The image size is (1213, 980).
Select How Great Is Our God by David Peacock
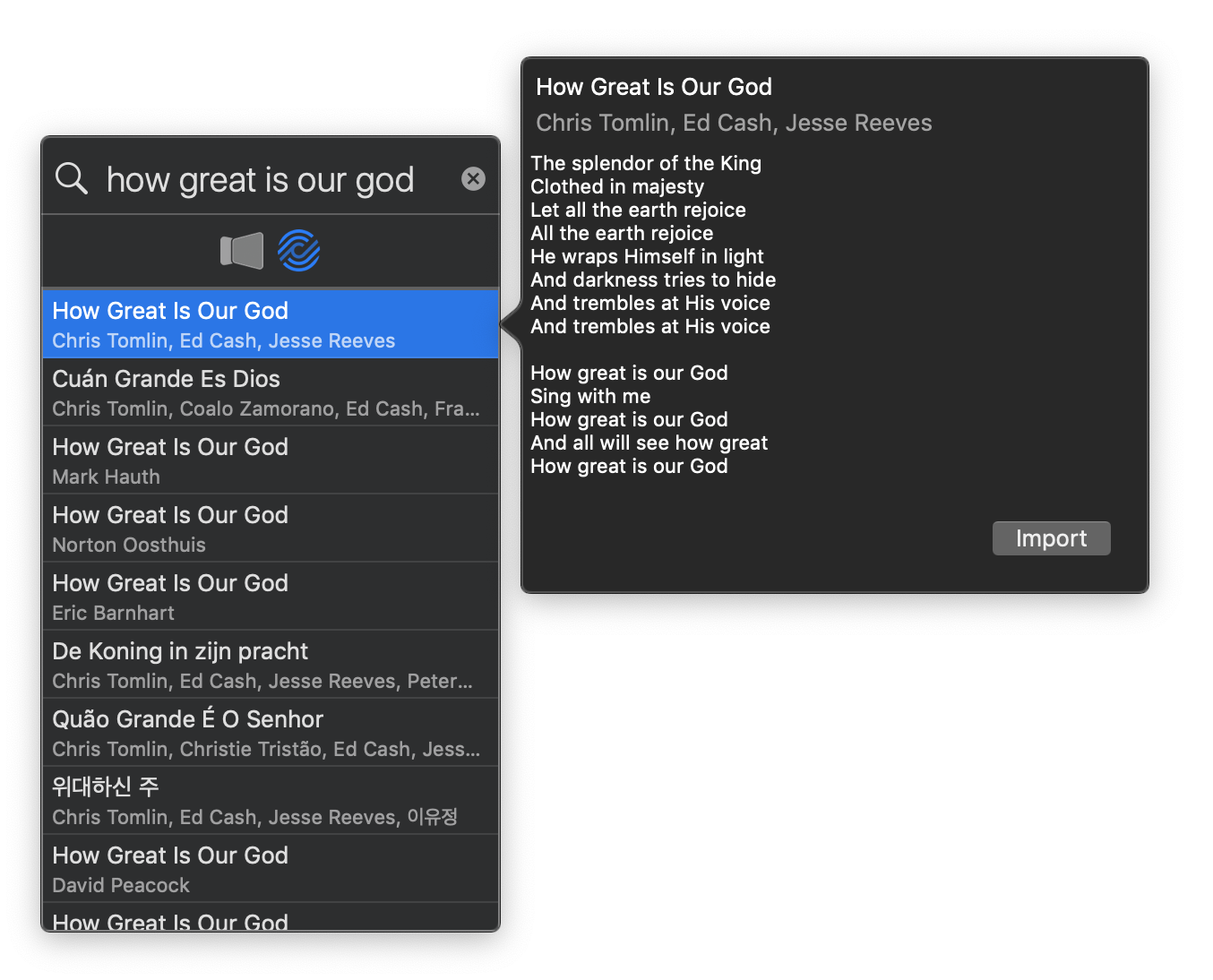click(271, 869)
